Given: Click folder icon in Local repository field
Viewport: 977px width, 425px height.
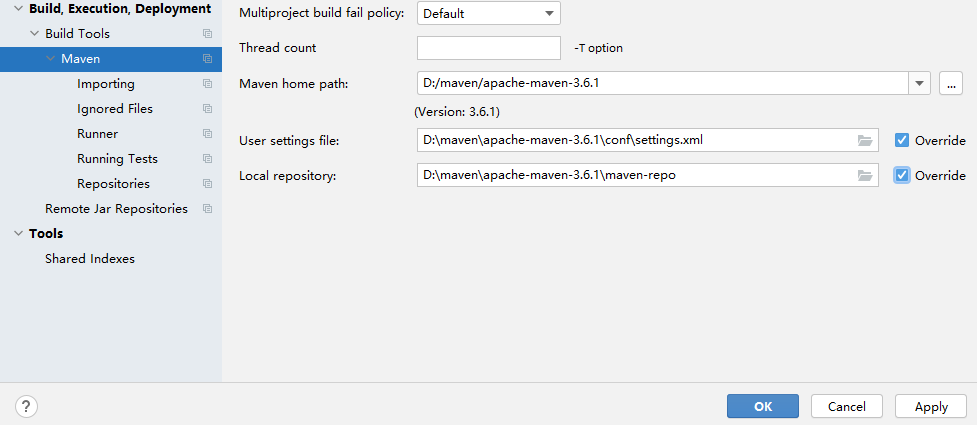Looking at the screenshot, I should tap(865, 176).
